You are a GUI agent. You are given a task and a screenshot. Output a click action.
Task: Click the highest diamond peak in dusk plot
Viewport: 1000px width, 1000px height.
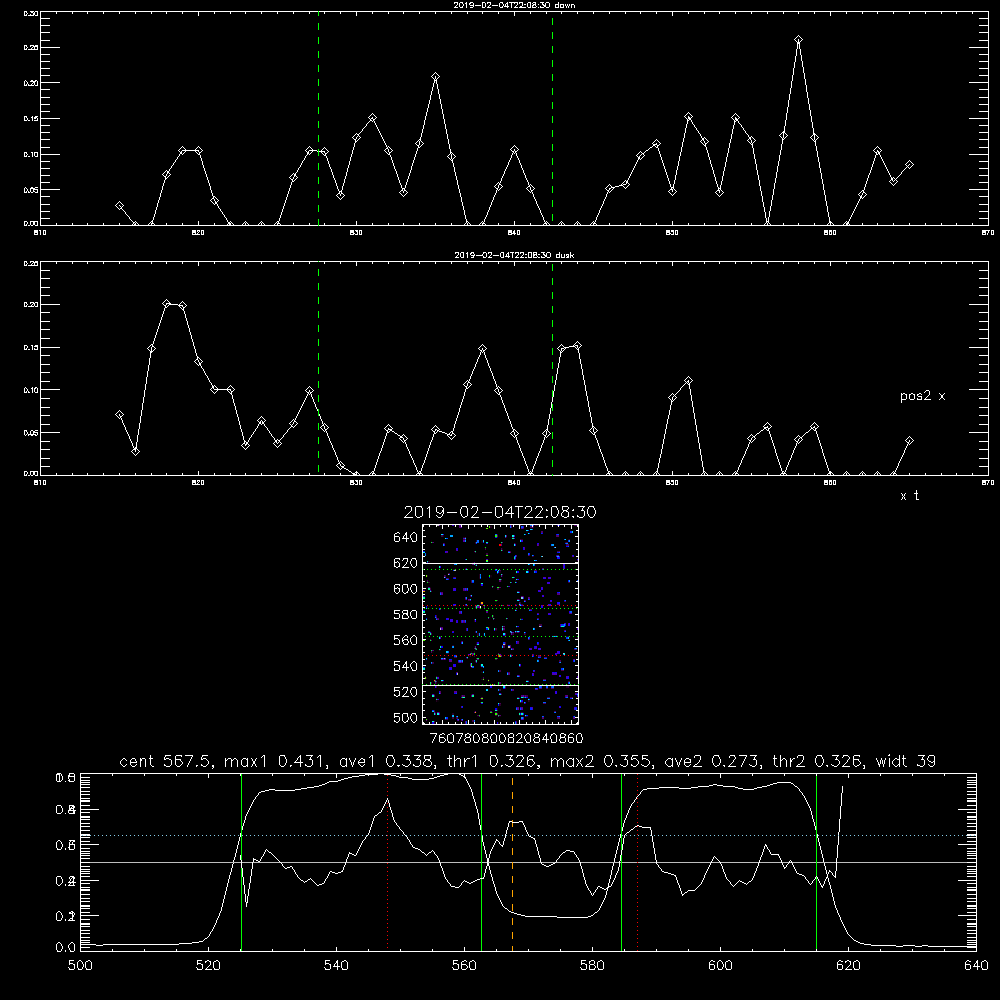[x=167, y=304]
